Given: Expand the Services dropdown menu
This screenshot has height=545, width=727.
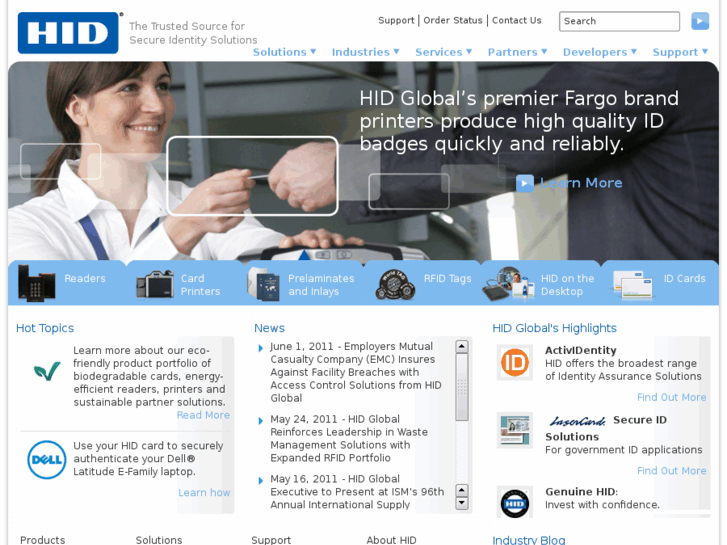Looking at the screenshot, I should [443, 52].
